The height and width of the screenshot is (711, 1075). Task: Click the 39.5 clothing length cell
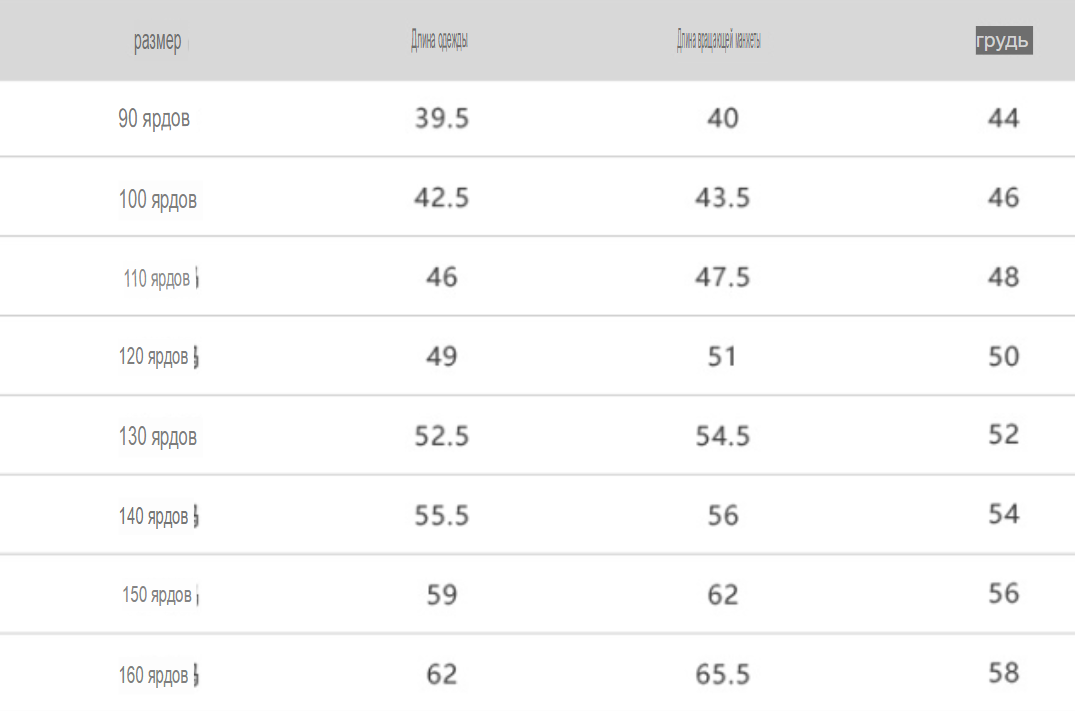(442, 118)
